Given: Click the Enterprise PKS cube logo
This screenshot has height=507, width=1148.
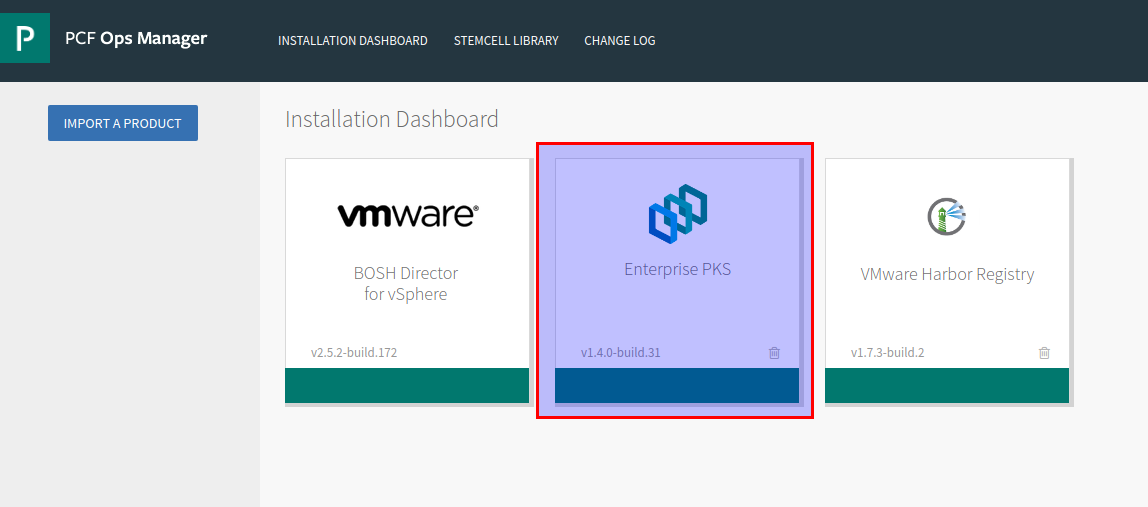Looking at the screenshot, I should click(677, 214).
